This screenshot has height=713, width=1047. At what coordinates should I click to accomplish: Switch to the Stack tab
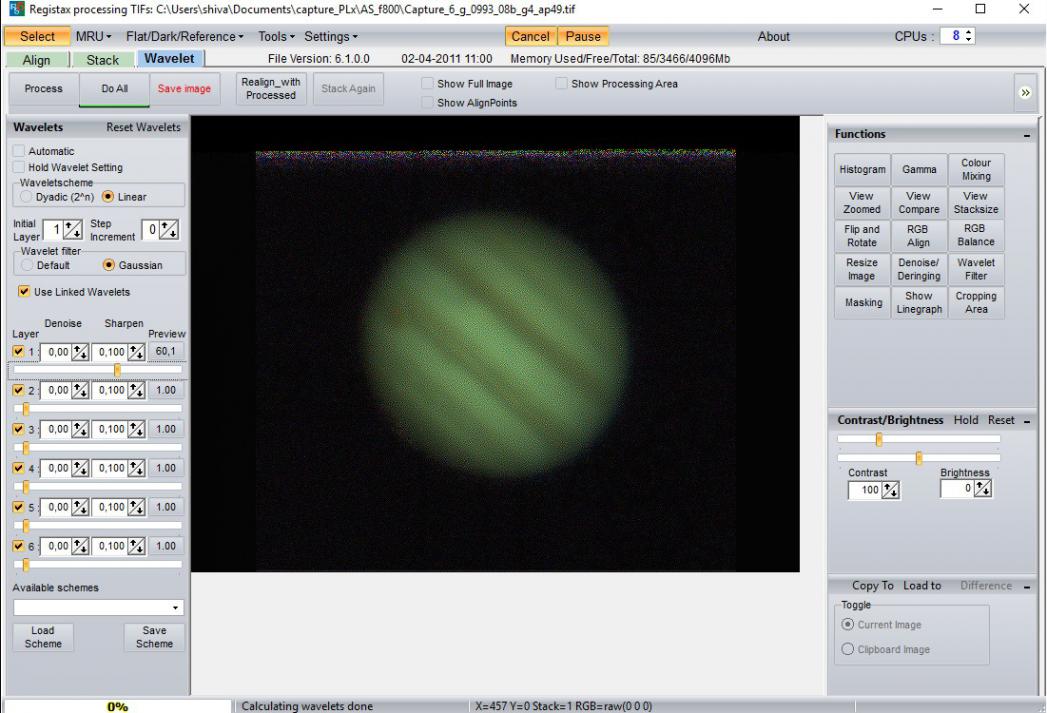pos(102,60)
